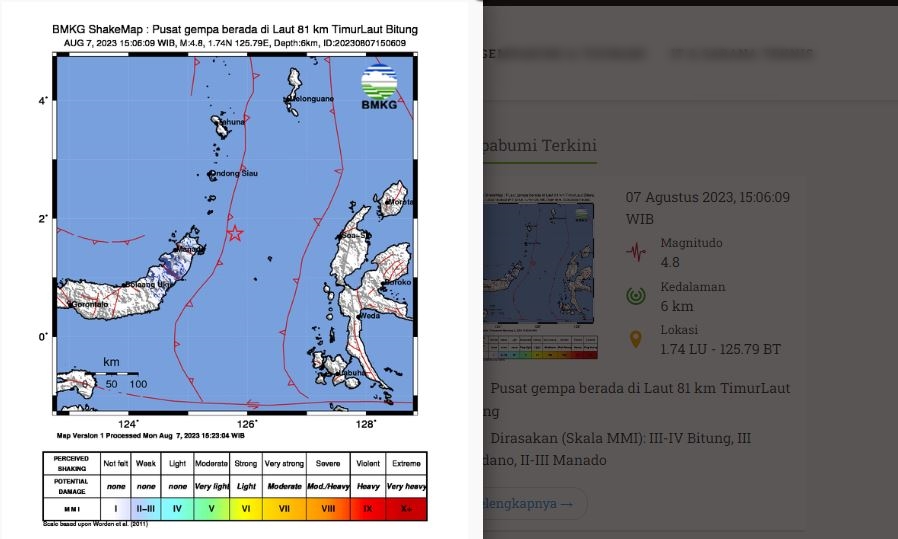Click the Melonguane label on the map

coord(312,99)
